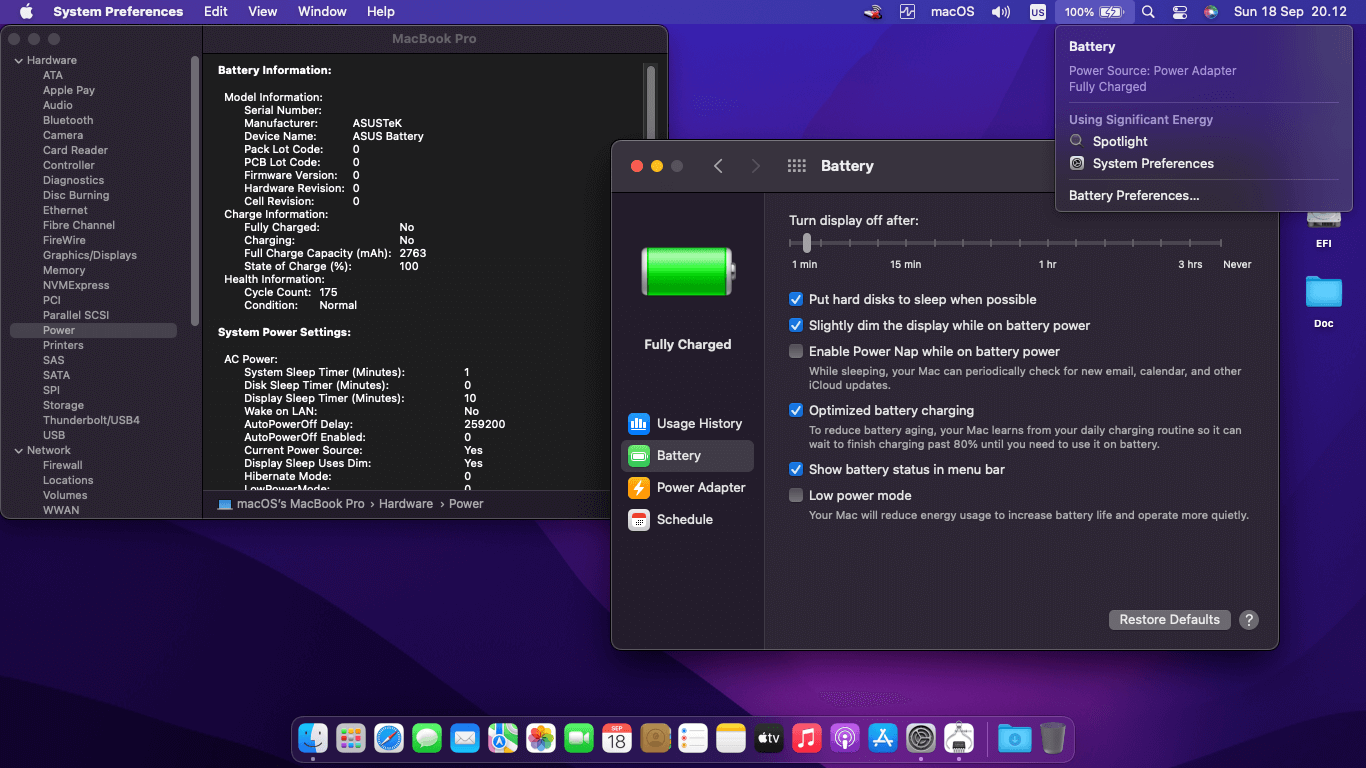This screenshot has height=768, width=1366.
Task: Click the help question mark button
Action: [1248, 620]
